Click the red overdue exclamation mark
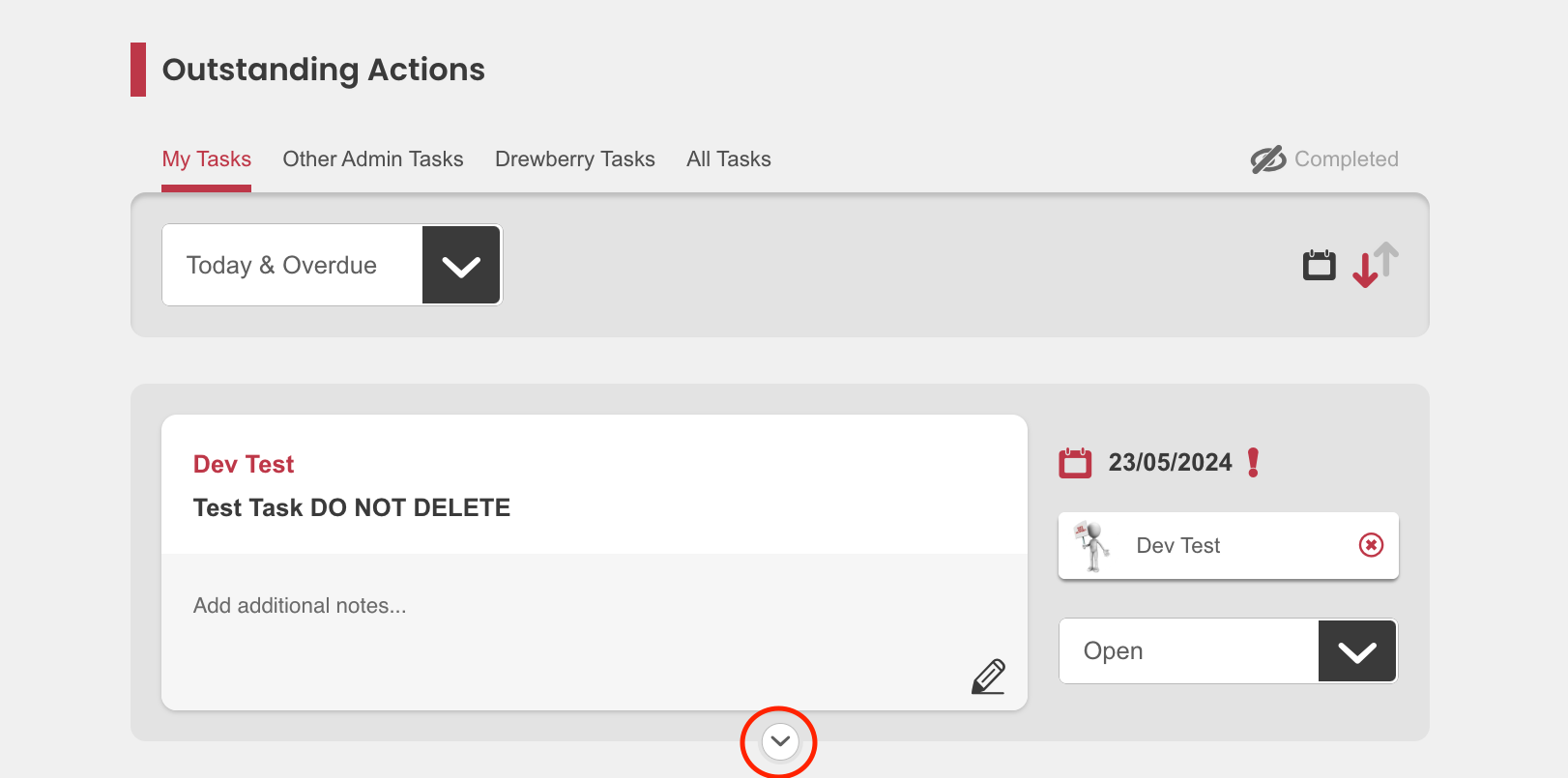1568x778 pixels. 1253,462
